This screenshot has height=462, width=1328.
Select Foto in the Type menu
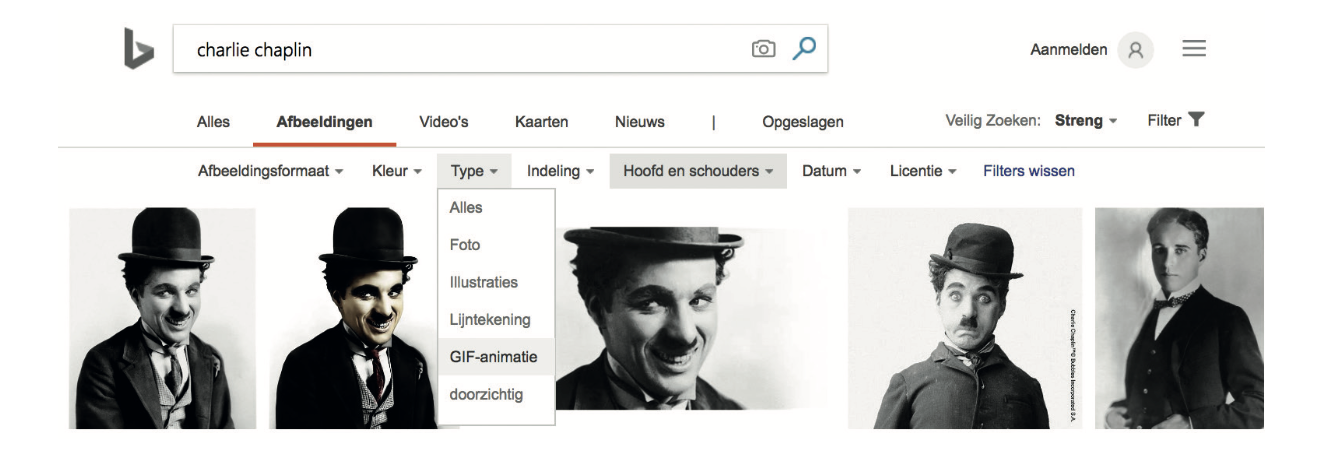(496, 245)
